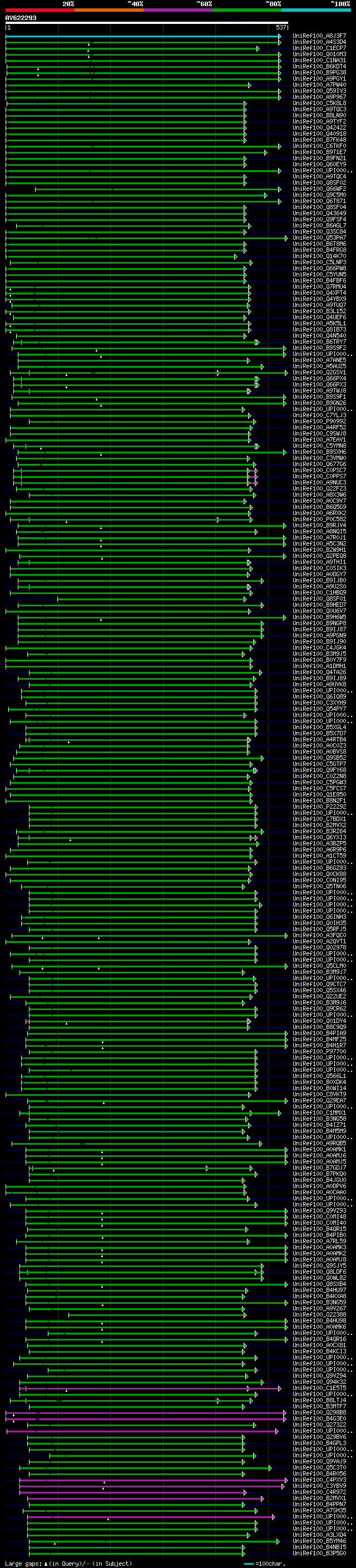Click the white query sequence bar
Screen dimensions: 356x1568
tap(147, 22)
